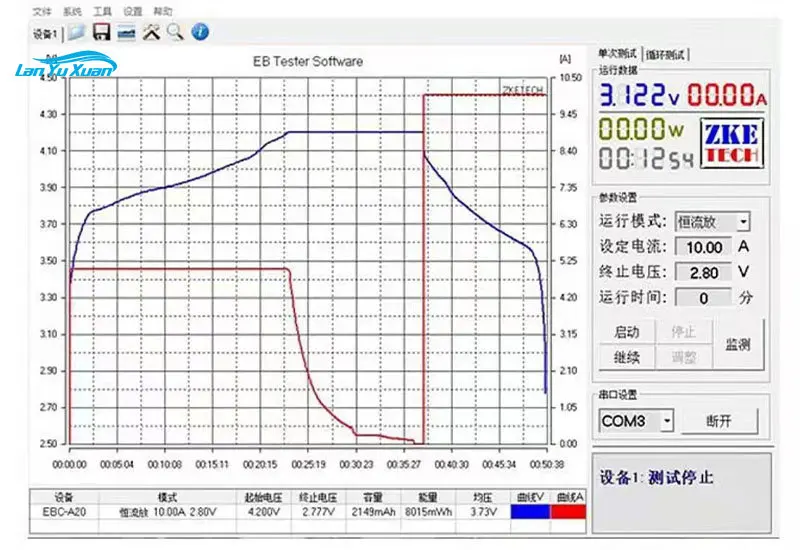This screenshot has width=800, height=550.
Task: Click the magnifier zoom icon
Action: [175, 32]
